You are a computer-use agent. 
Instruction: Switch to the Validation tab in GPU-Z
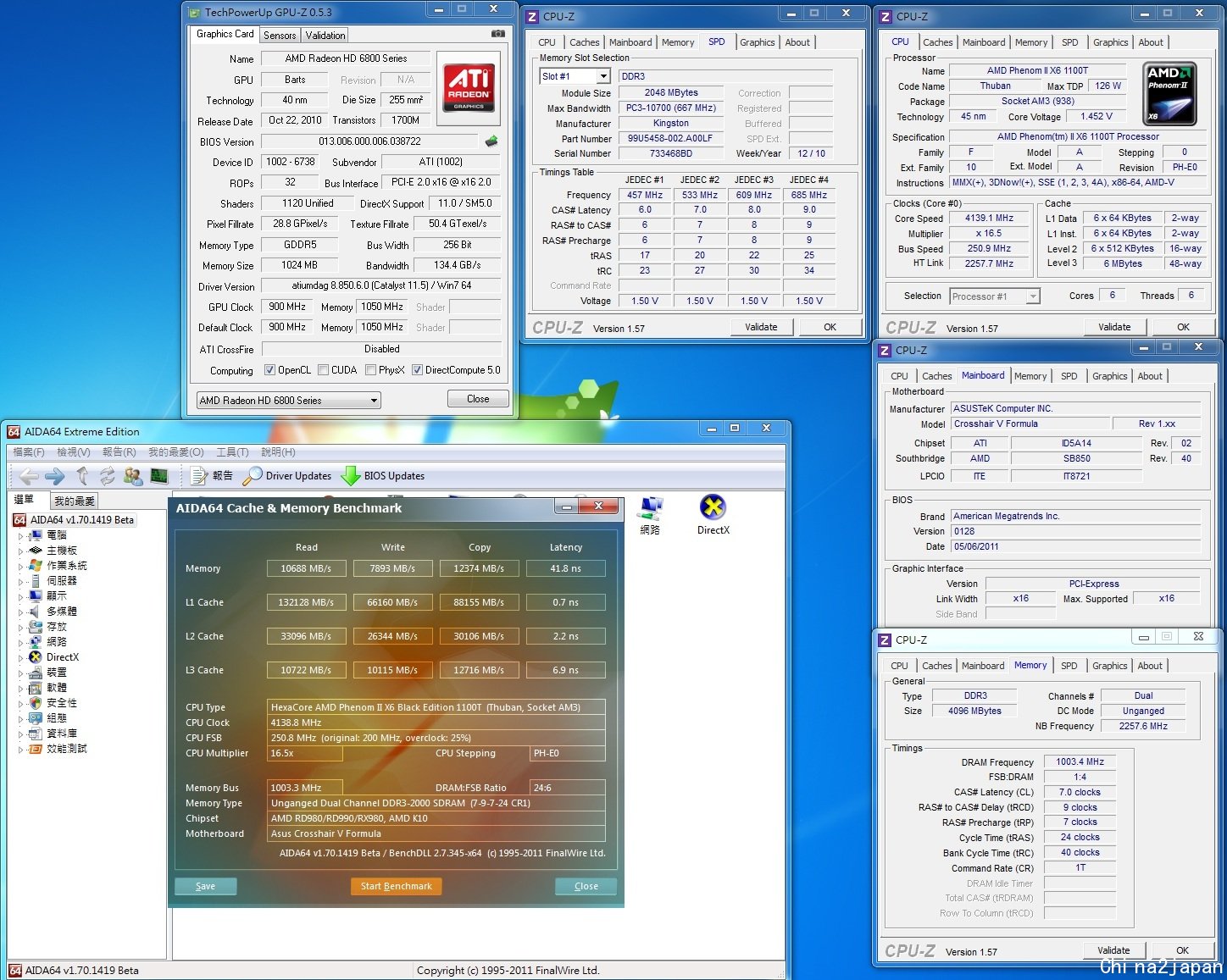coord(325,36)
